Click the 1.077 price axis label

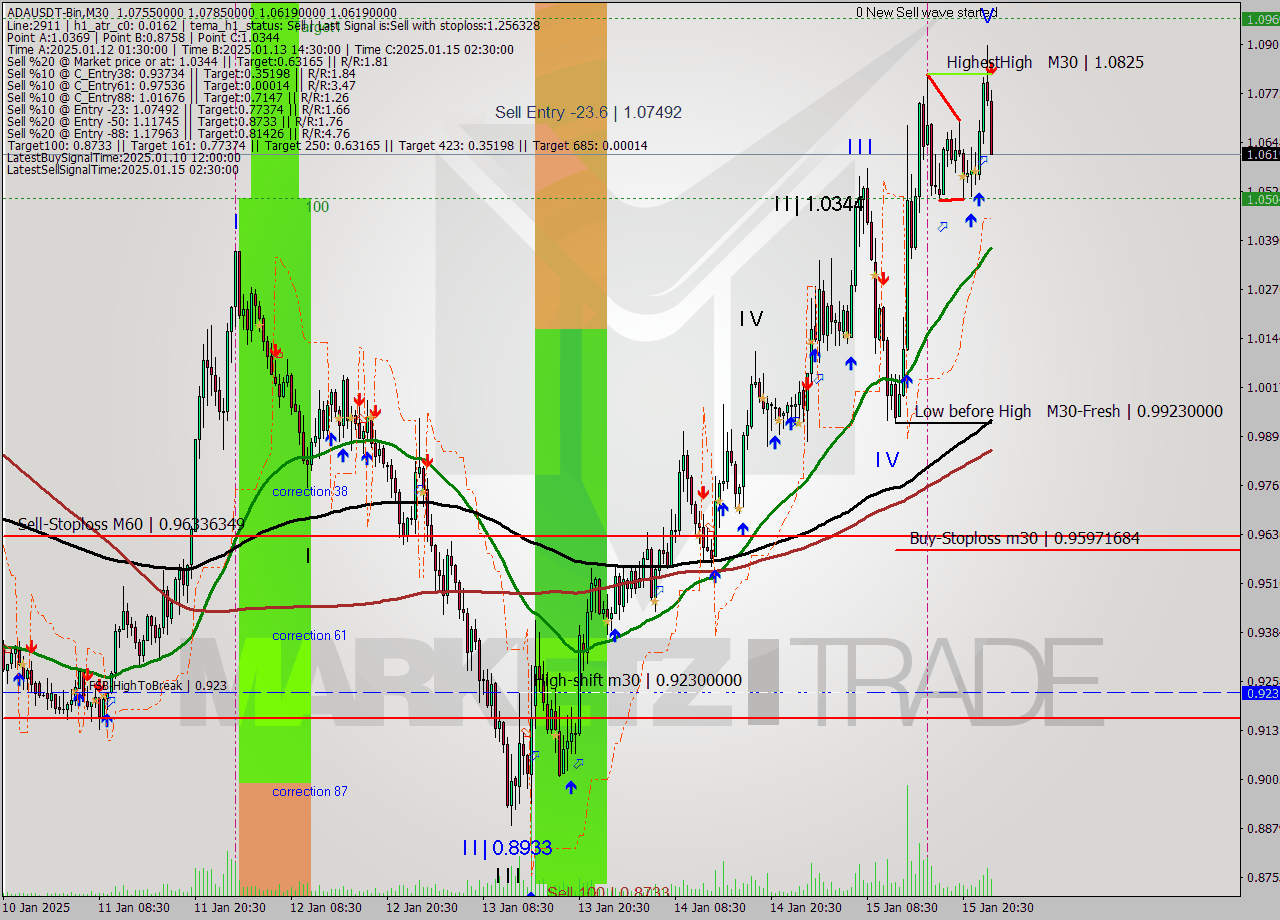pos(1261,93)
